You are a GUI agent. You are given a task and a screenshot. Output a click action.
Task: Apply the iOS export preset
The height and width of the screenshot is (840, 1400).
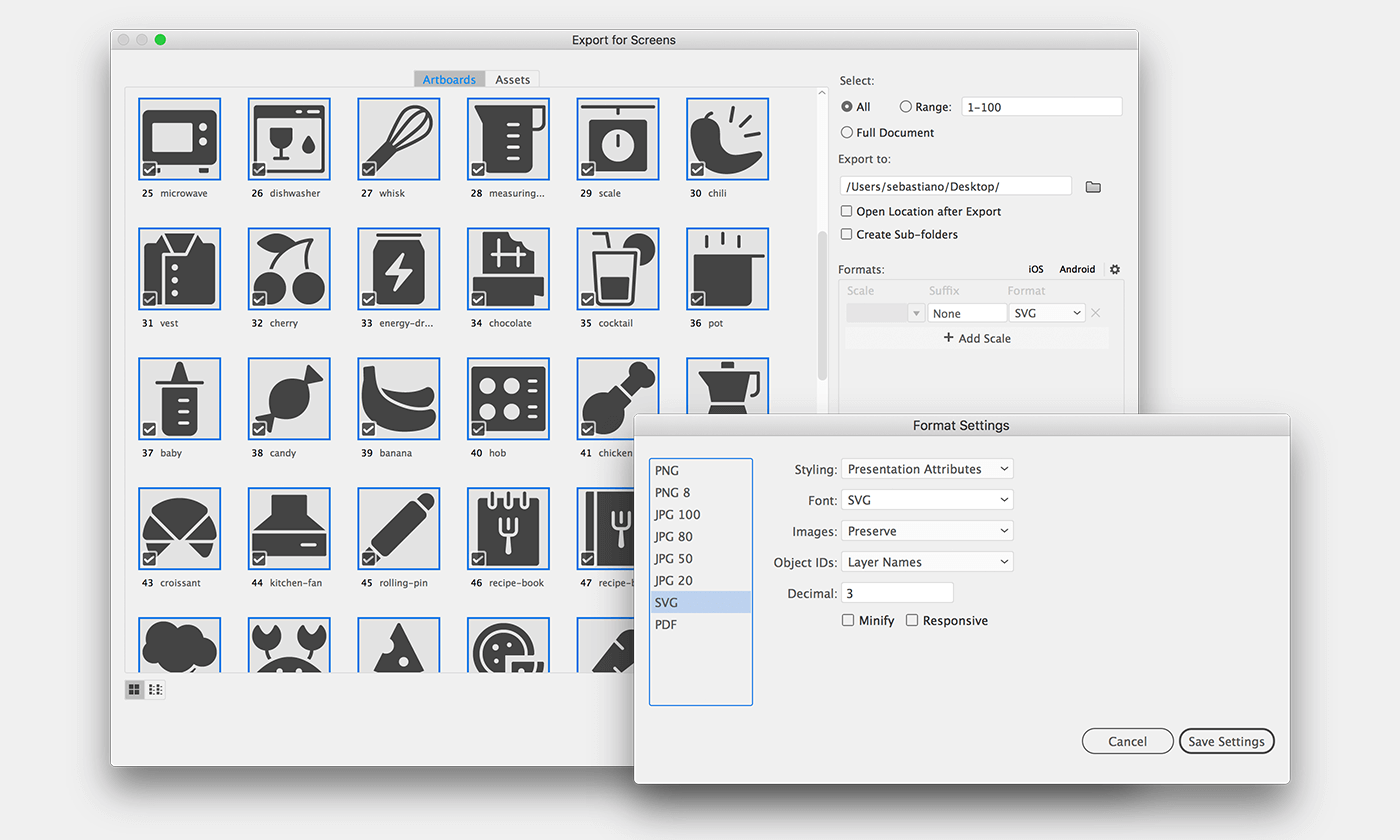[x=1035, y=269]
